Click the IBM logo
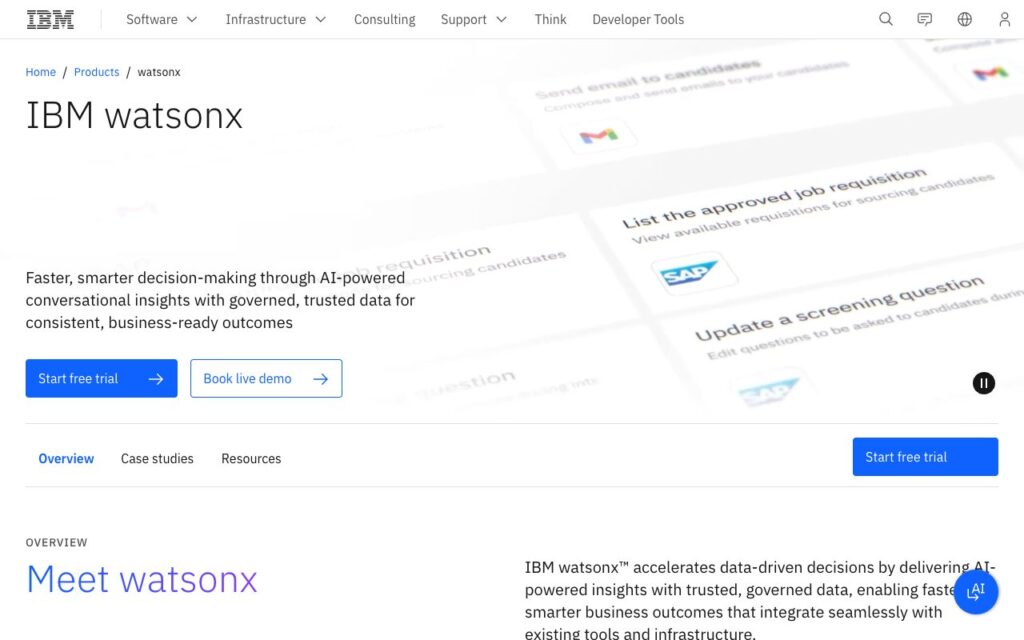The height and width of the screenshot is (640, 1024). pos(50,20)
